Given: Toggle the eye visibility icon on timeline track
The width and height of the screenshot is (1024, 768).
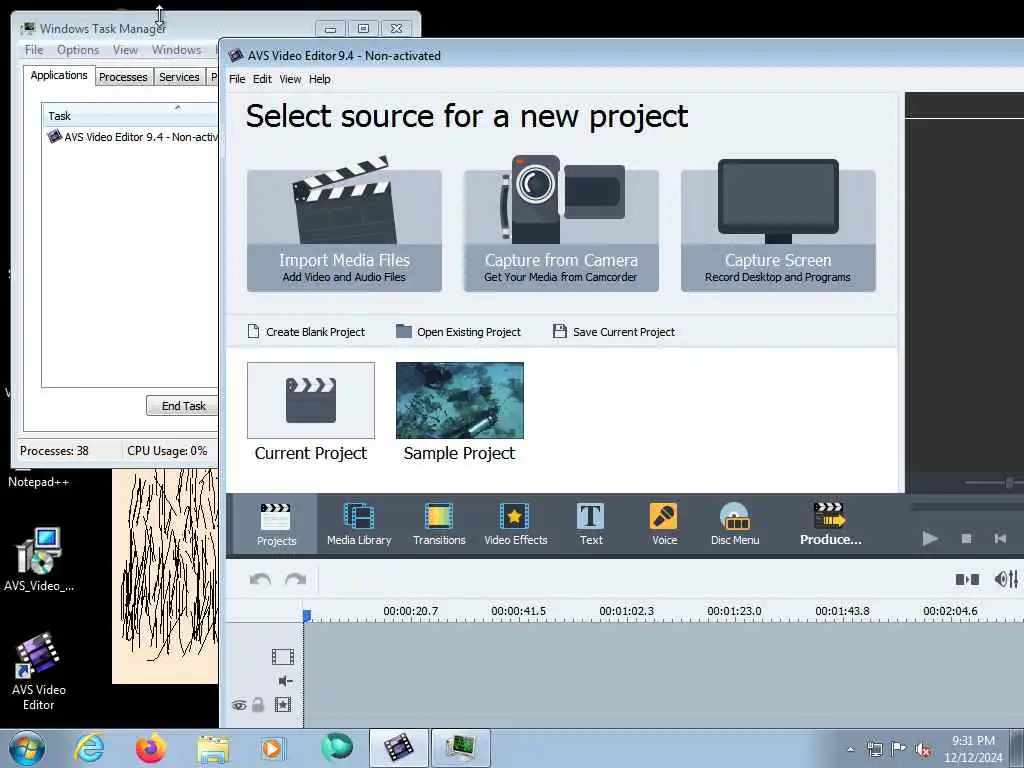Looking at the screenshot, I should tap(239, 705).
